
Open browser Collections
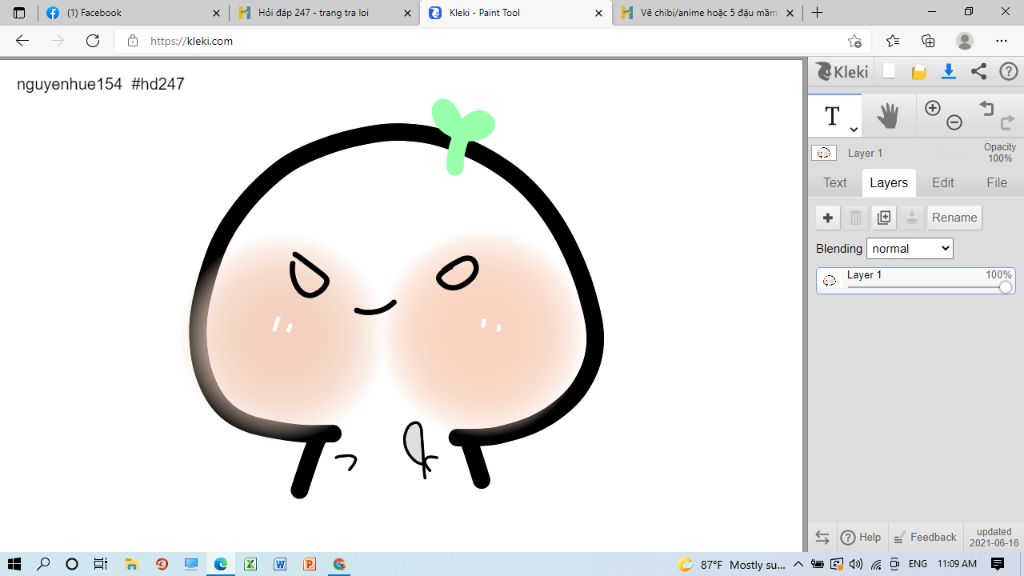[928, 41]
